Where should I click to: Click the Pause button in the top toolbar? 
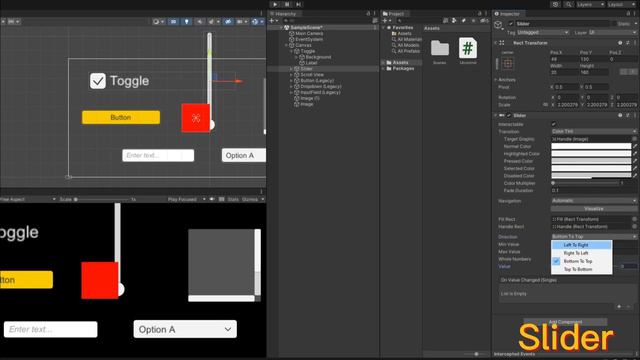287,4
